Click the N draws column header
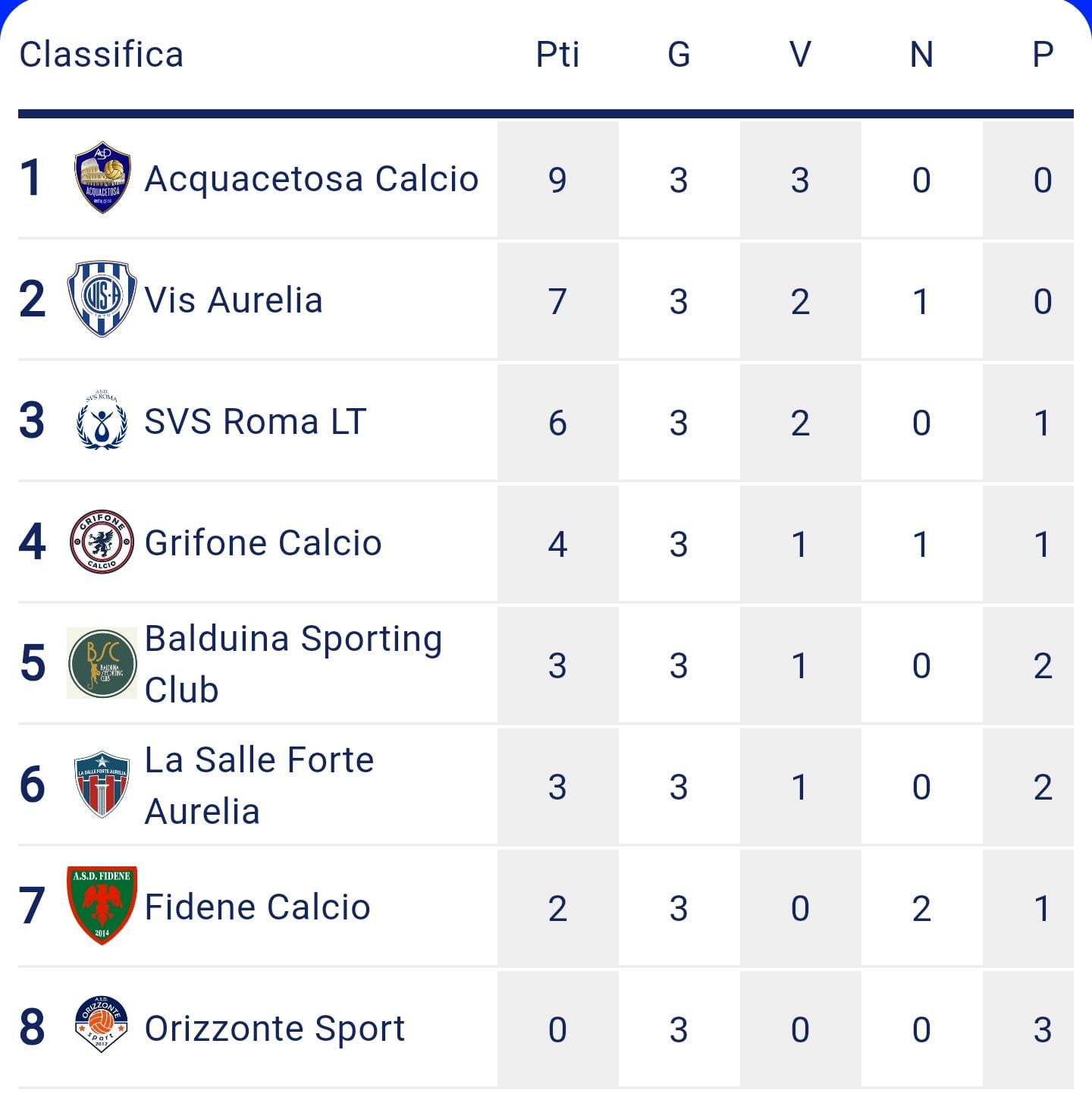Screen dimensions: 1092x1097 coord(921,55)
